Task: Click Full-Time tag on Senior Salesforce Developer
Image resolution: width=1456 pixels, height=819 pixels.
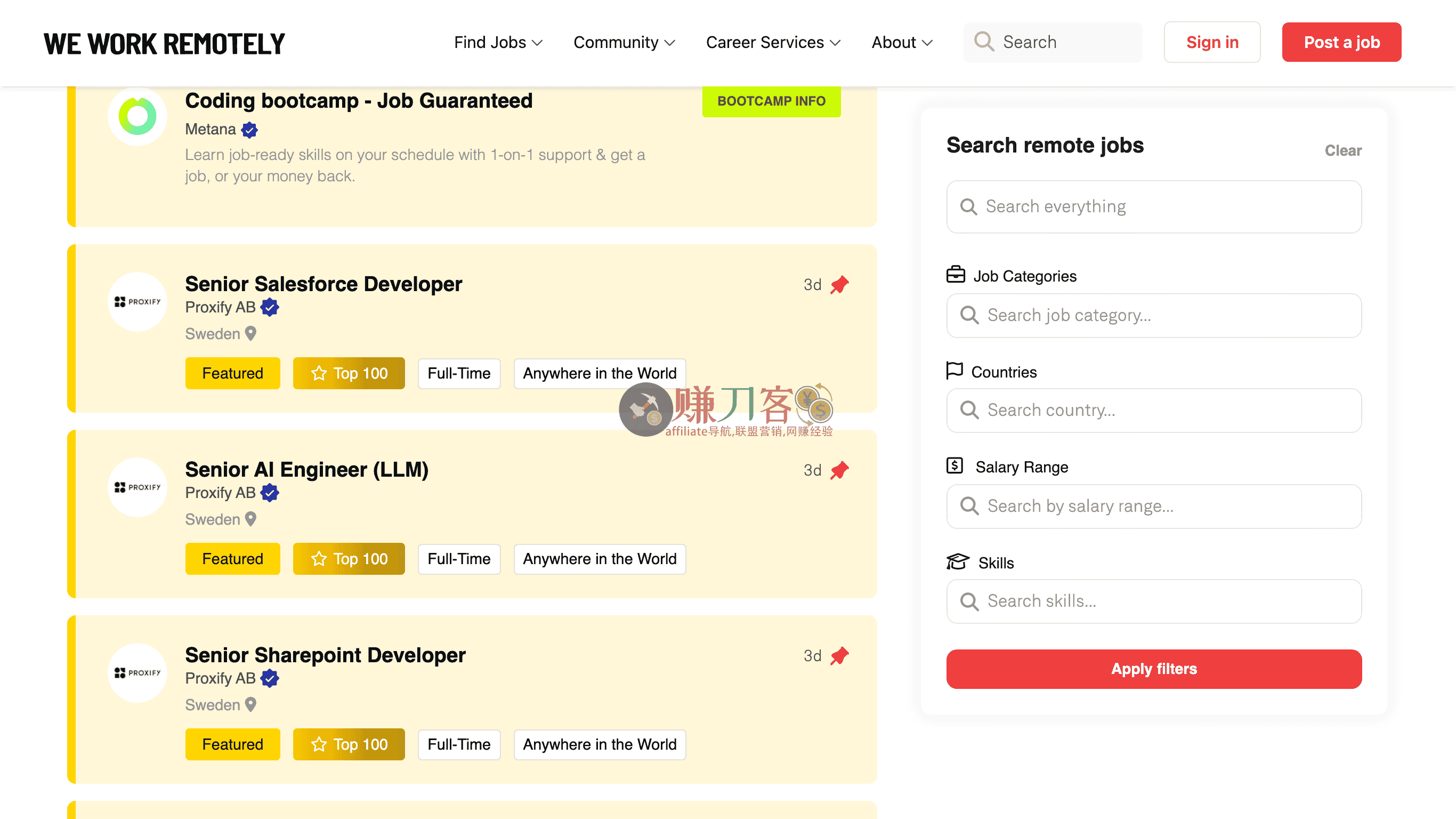Action: click(459, 373)
